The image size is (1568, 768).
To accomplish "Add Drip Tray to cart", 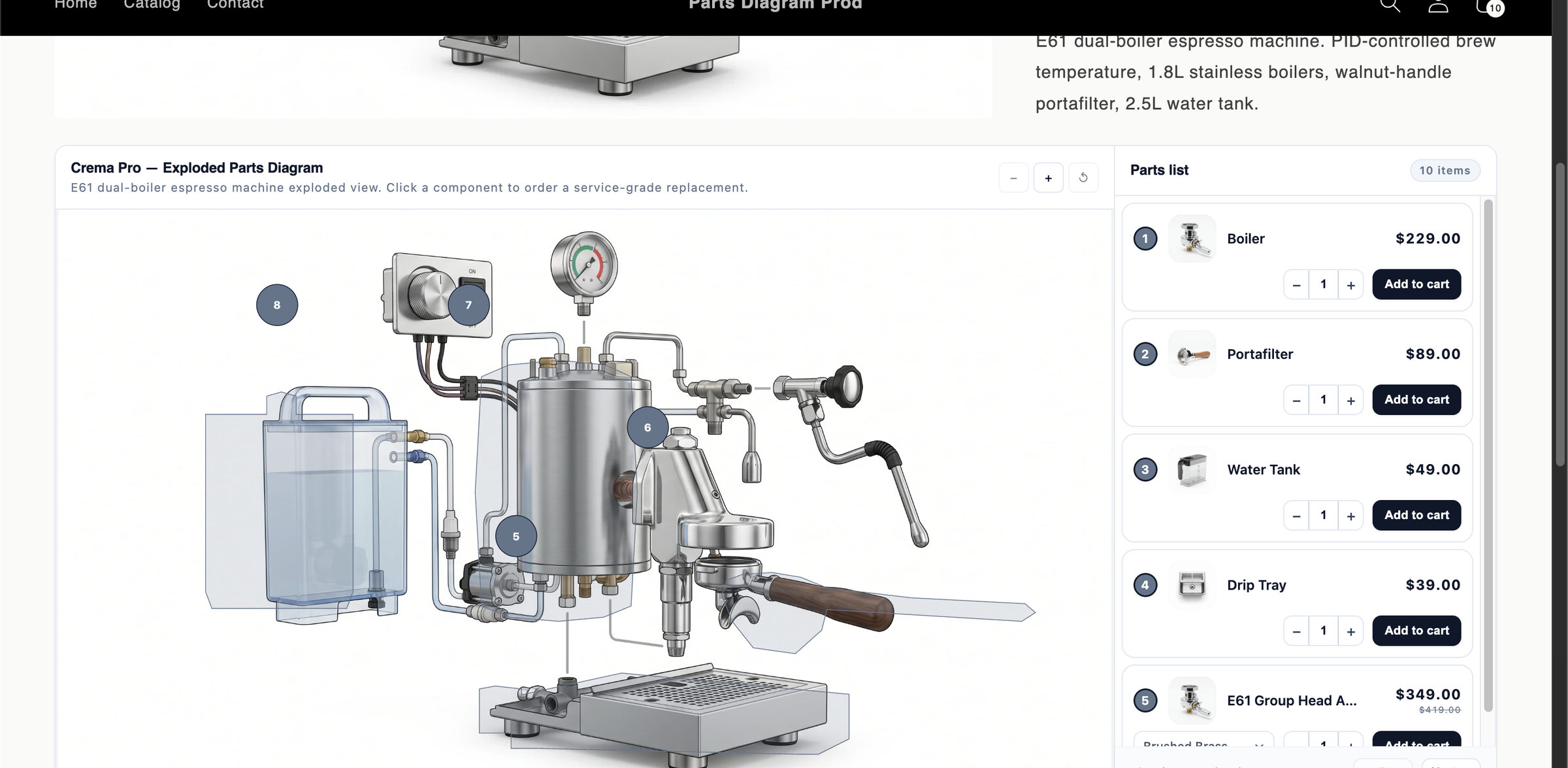I will click(x=1416, y=631).
